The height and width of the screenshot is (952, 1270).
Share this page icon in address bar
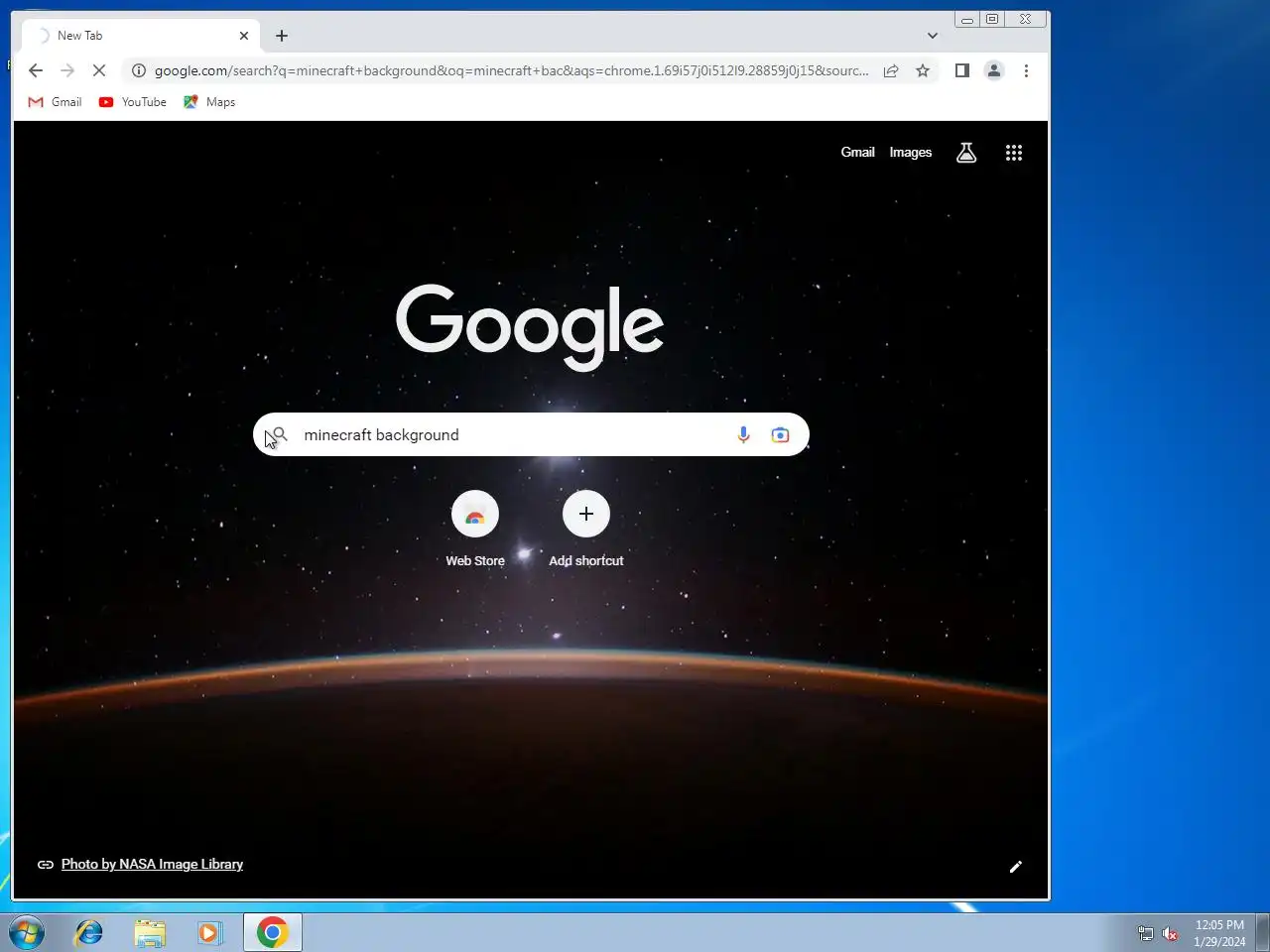[x=891, y=70]
